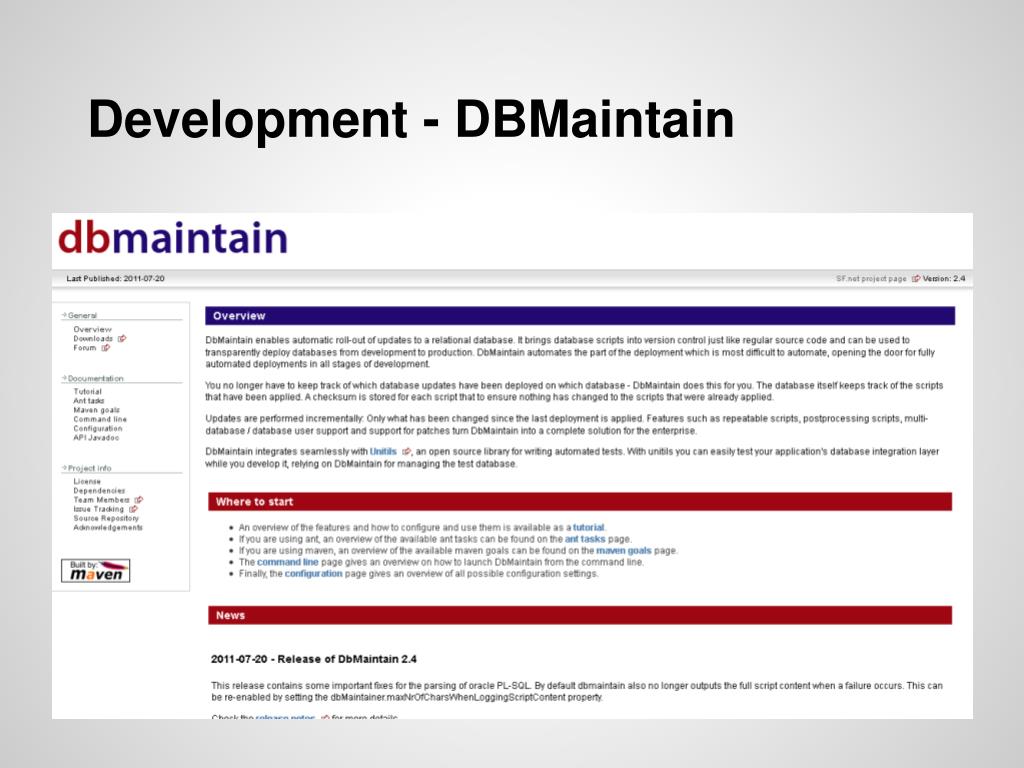Click the Documentation sidebar section heading
Viewport: 1024px width, 768px height.
[x=95, y=378]
